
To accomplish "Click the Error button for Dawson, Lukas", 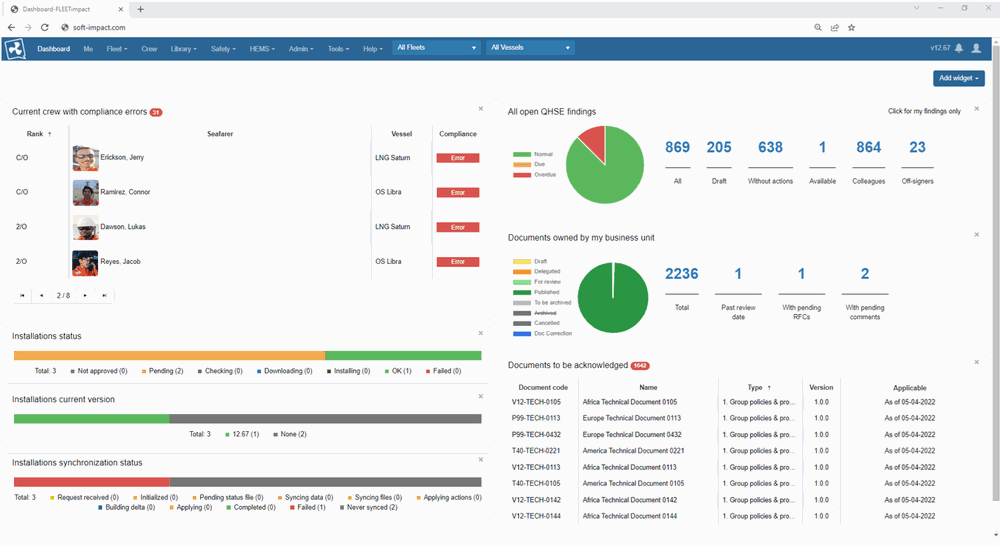I will pos(458,227).
